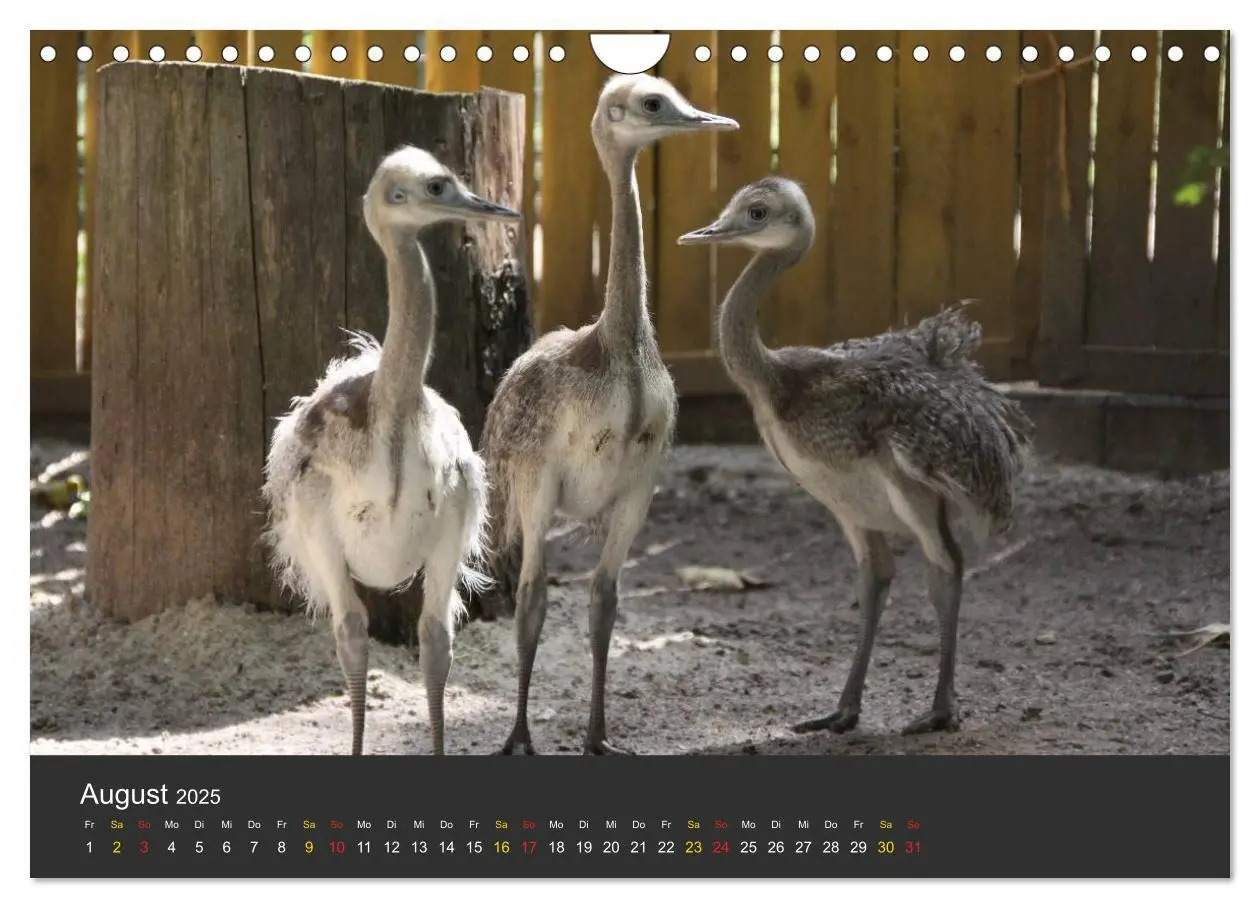Click the yellow Saturday date 23
Screen dimensions: 1260x908
694,847
